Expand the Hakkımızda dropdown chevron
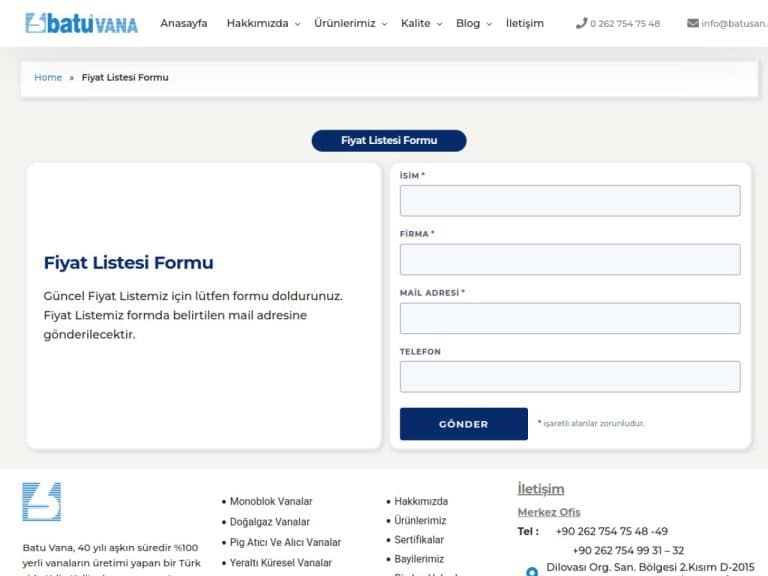This screenshot has width=768, height=576. pos(297,24)
